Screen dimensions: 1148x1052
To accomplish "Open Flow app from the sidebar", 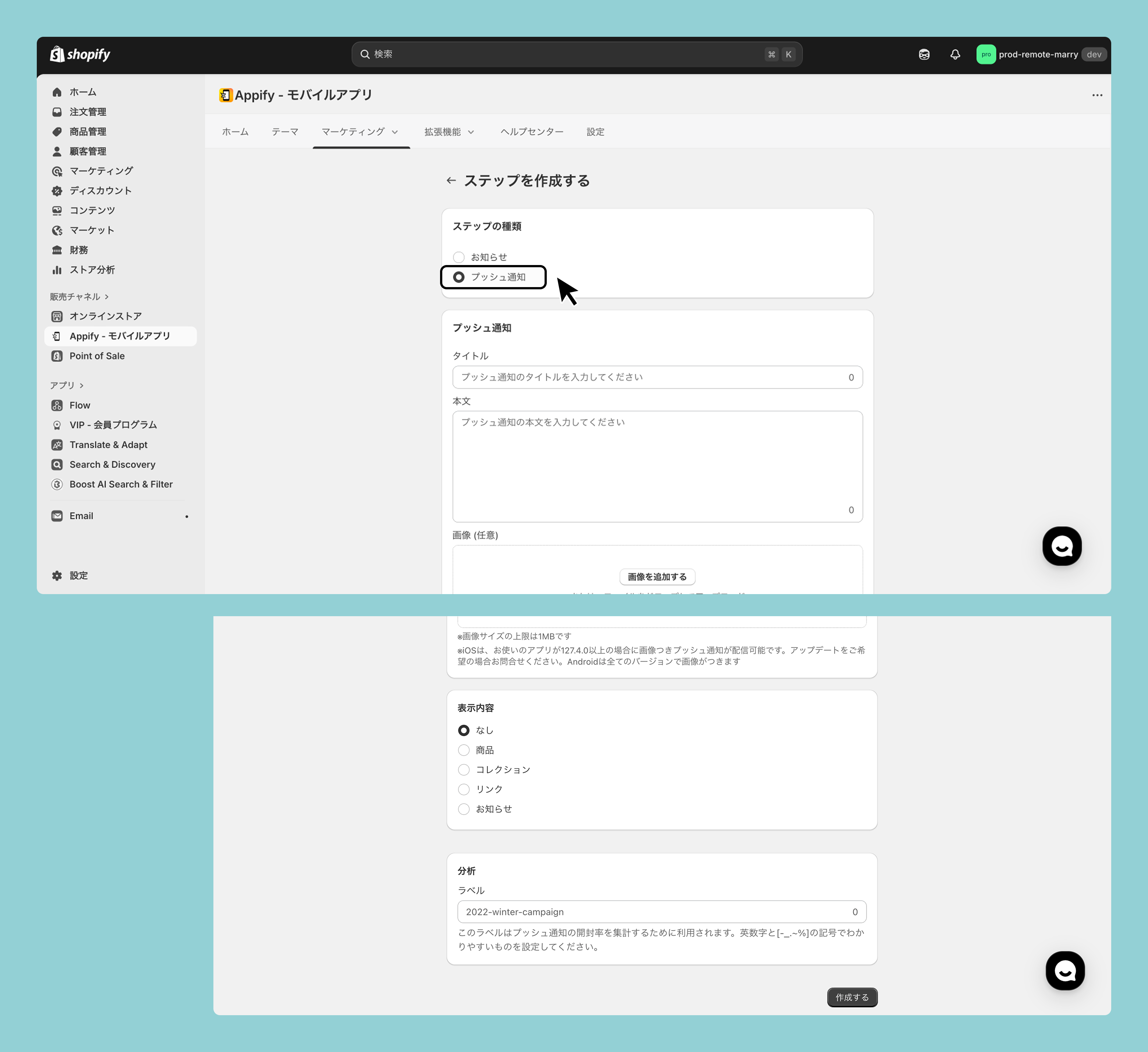I will pyautogui.click(x=80, y=405).
